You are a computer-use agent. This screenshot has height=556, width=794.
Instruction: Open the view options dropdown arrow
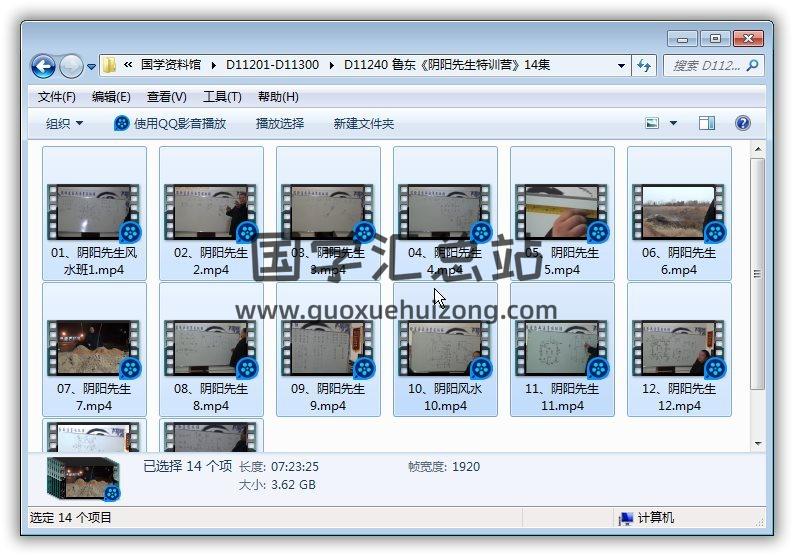(673, 123)
